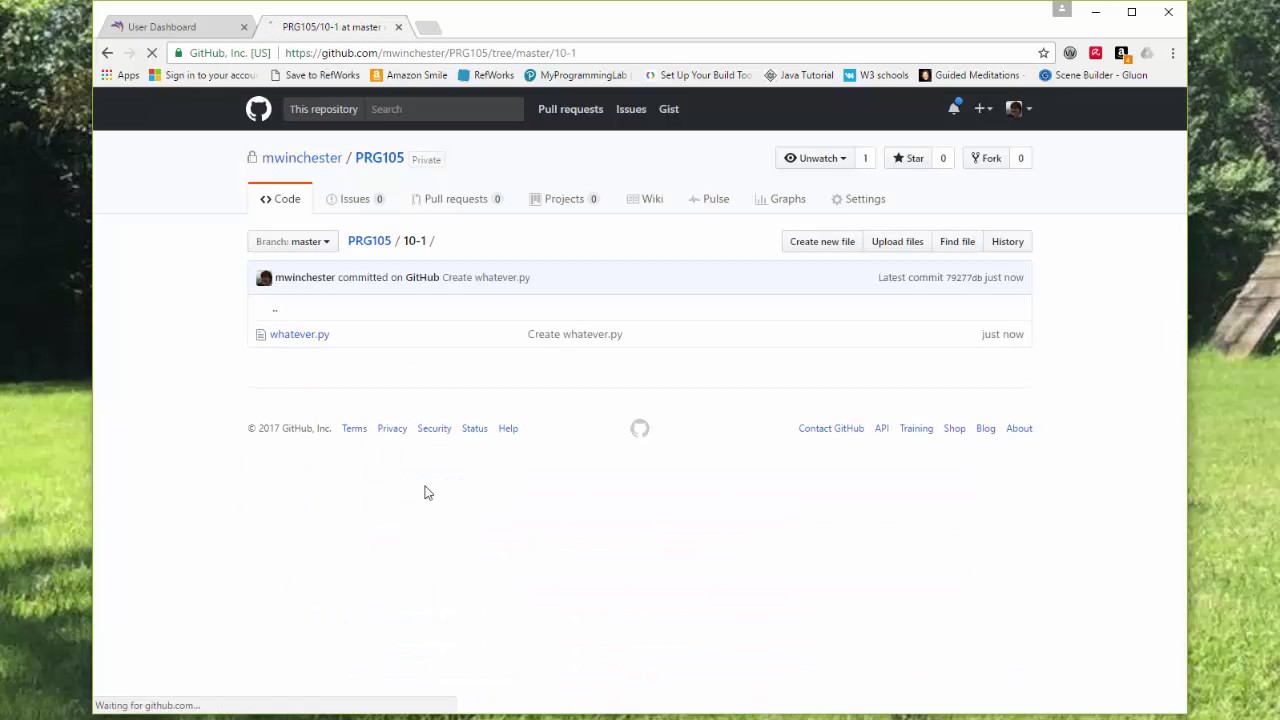
Task: Open the Save to RefWorks bookmark
Action: [314, 75]
